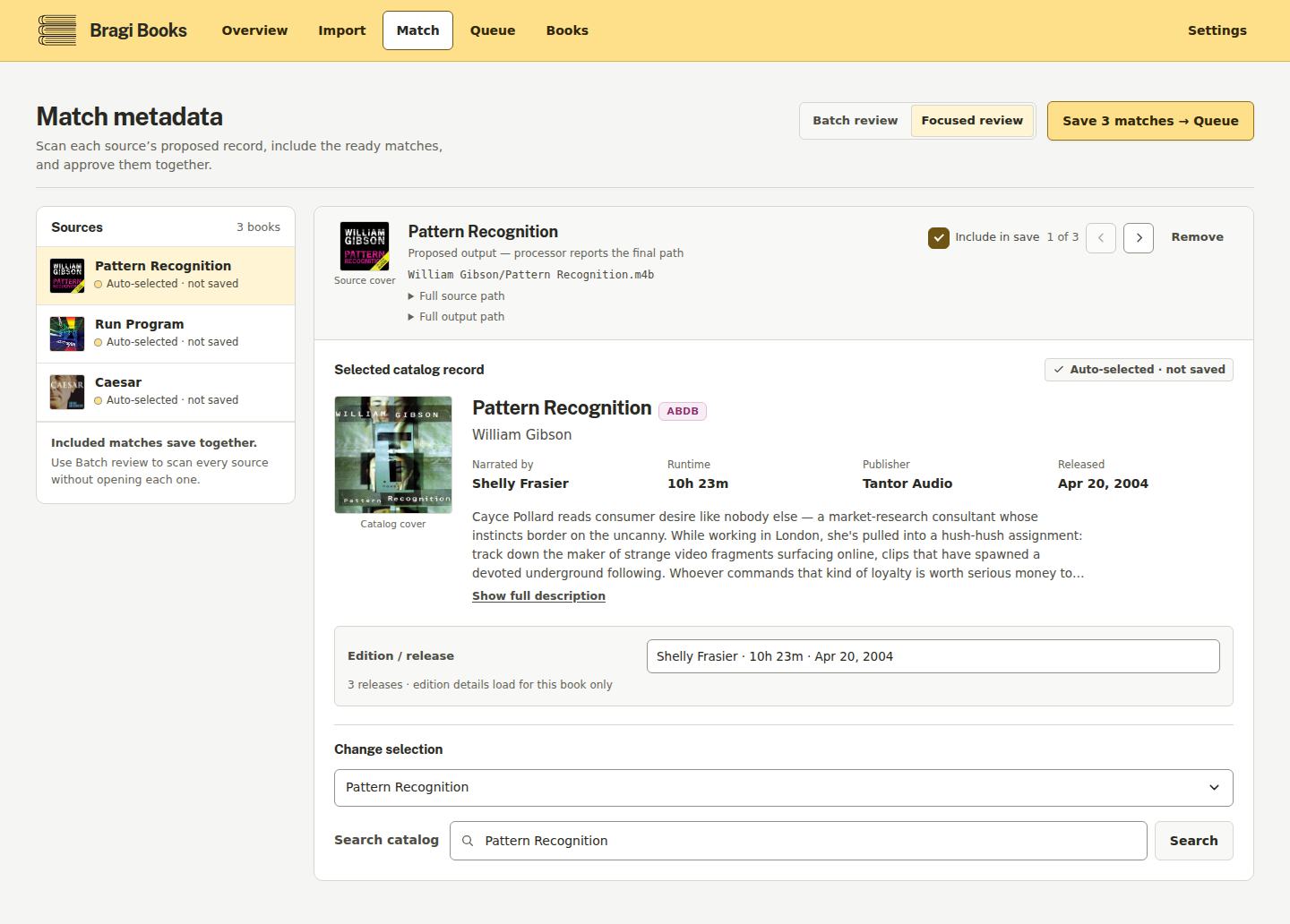Viewport: 1290px width, 924px height.
Task: Open Settings
Action: point(1217,30)
